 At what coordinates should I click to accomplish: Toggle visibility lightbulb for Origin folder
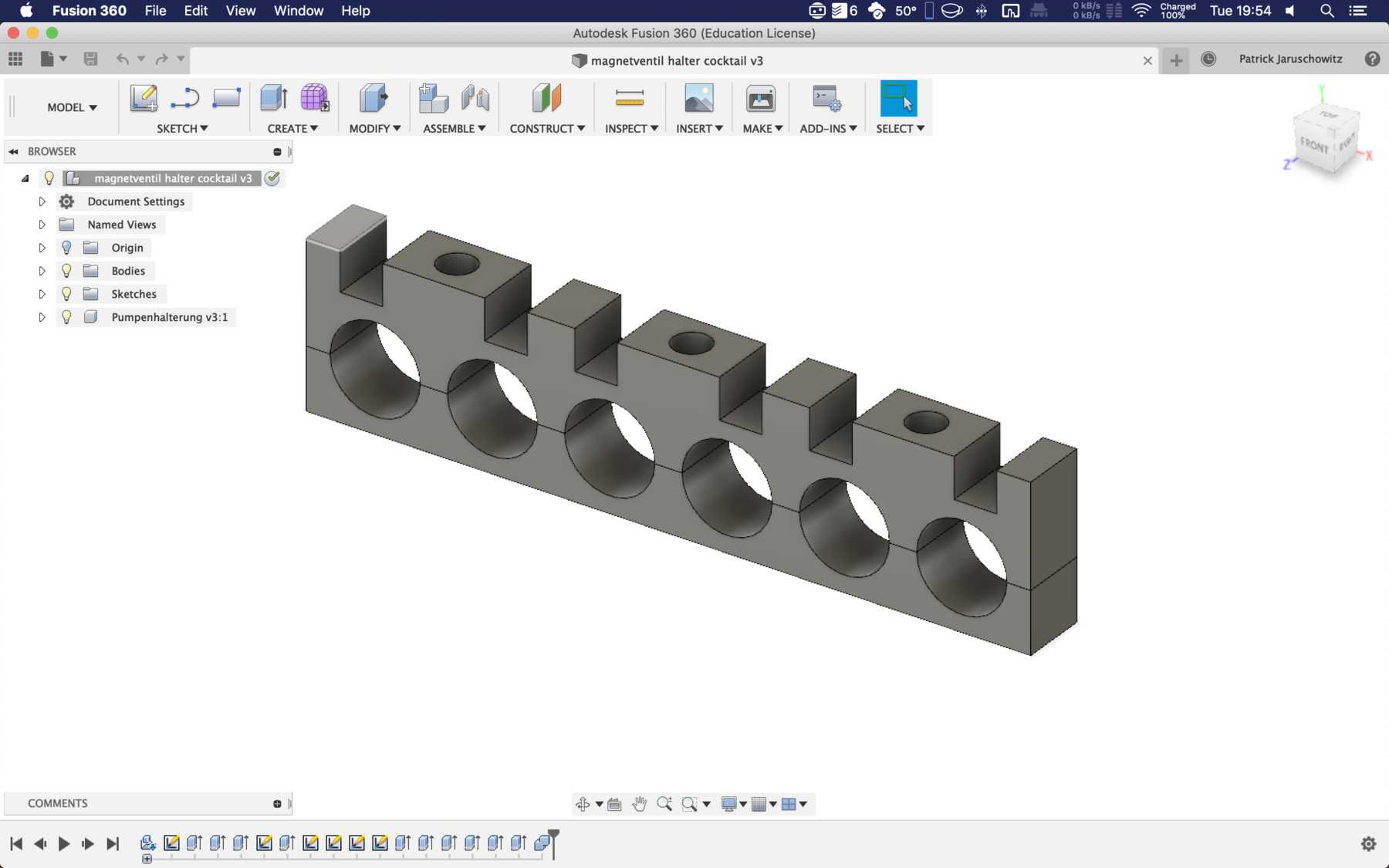click(x=66, y=248)
